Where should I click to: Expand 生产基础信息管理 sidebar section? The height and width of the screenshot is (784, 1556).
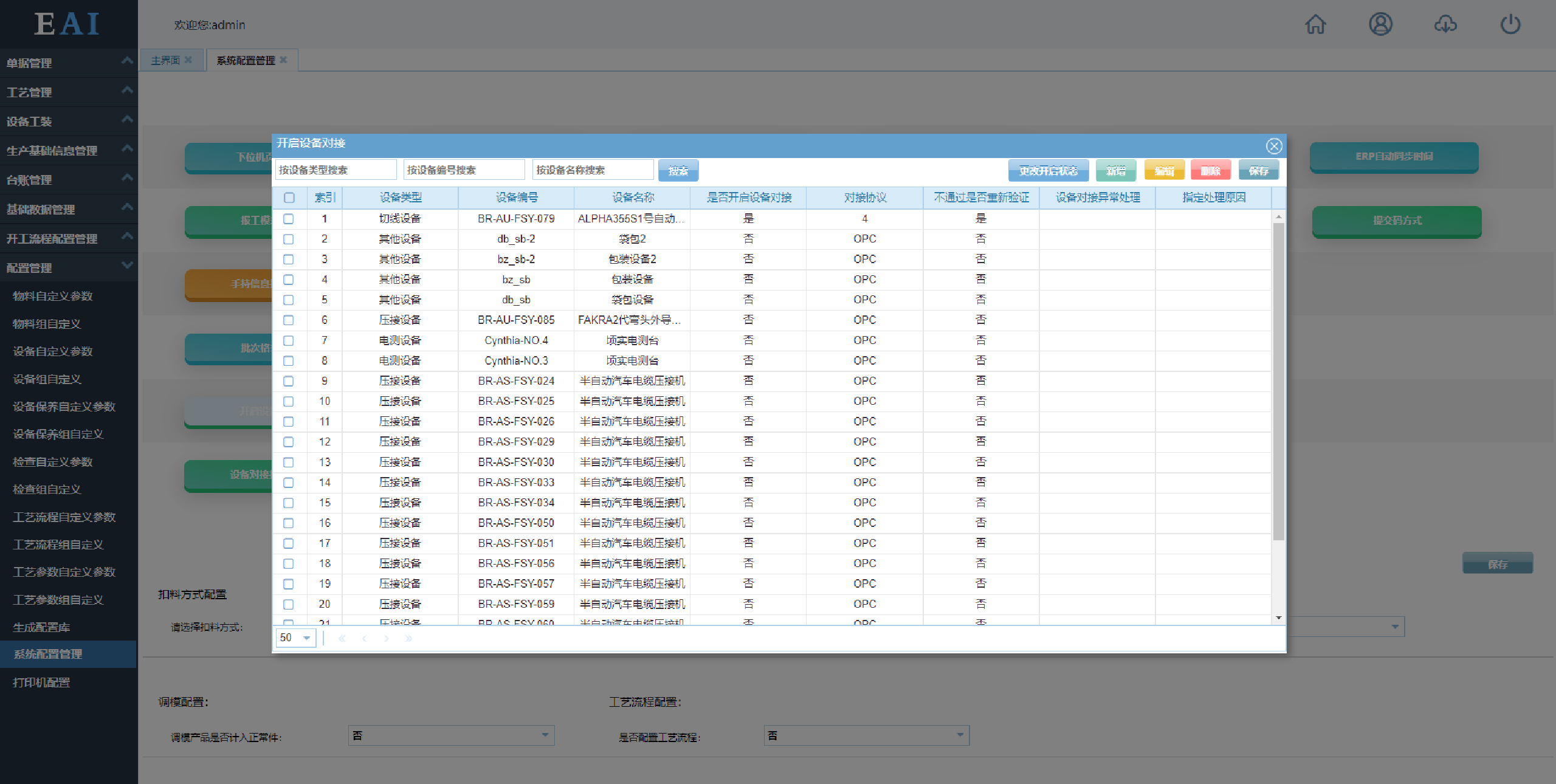(x=68, y=150)
